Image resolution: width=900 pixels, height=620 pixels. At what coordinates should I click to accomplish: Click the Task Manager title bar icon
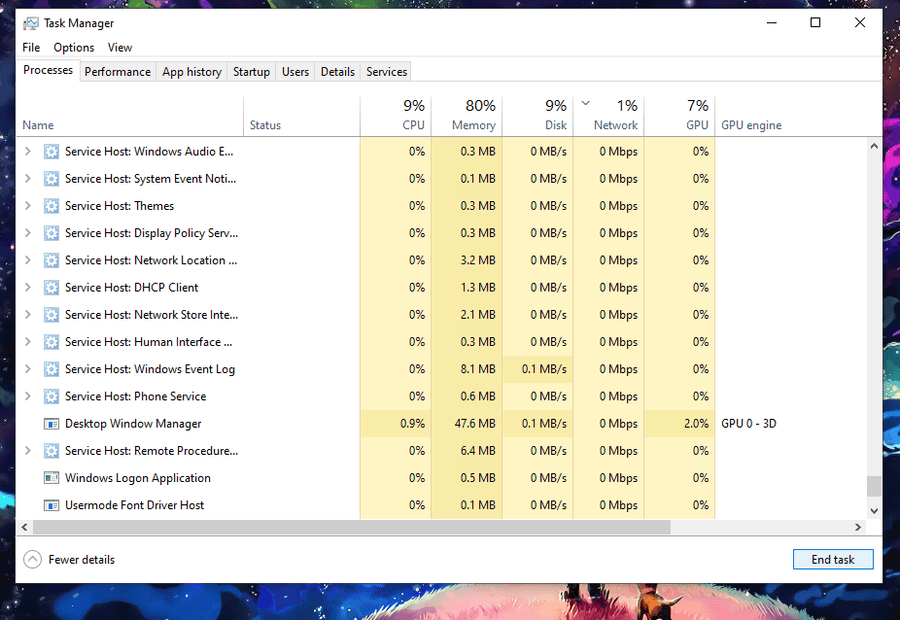[x=30, y=23]
